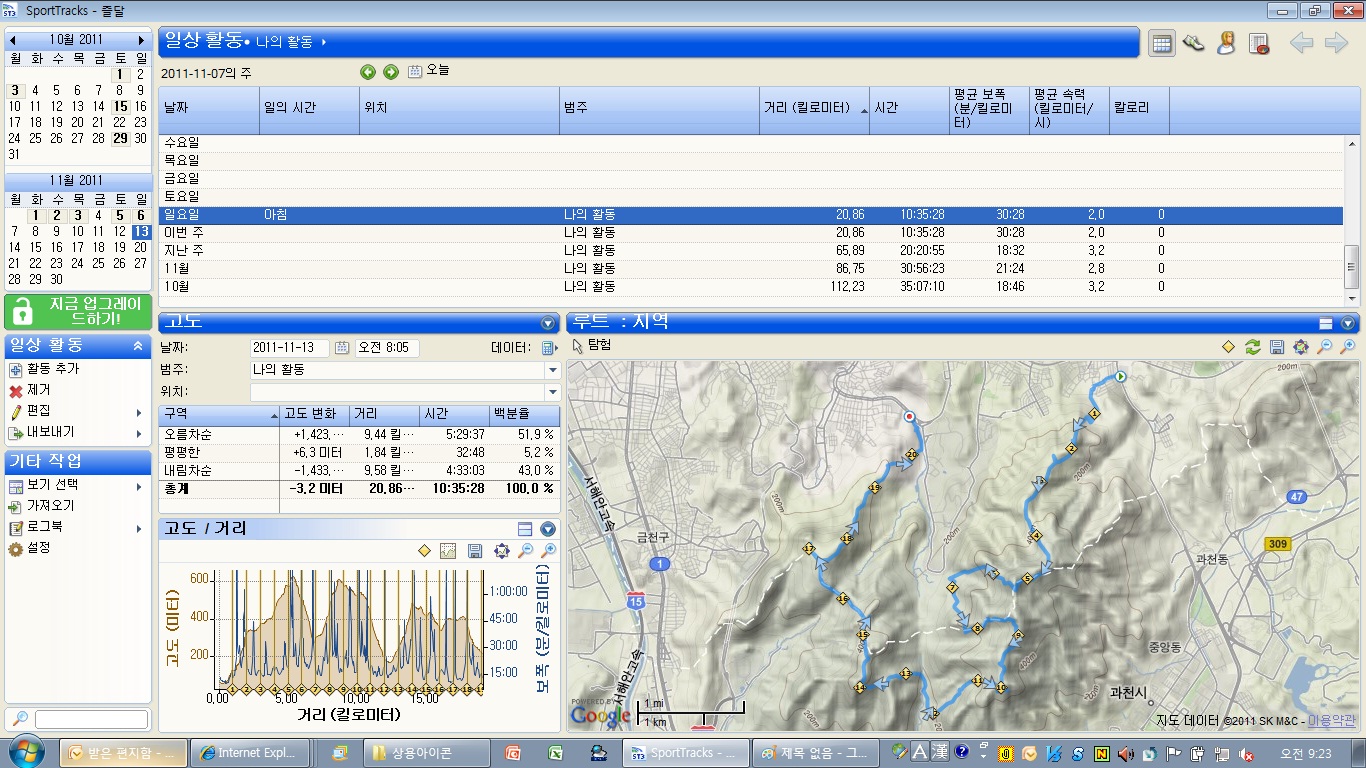Viewport: 1366px width, 768px height.
Task: Select the 오름차순 elevation row
Action: (x=359, y=435)
